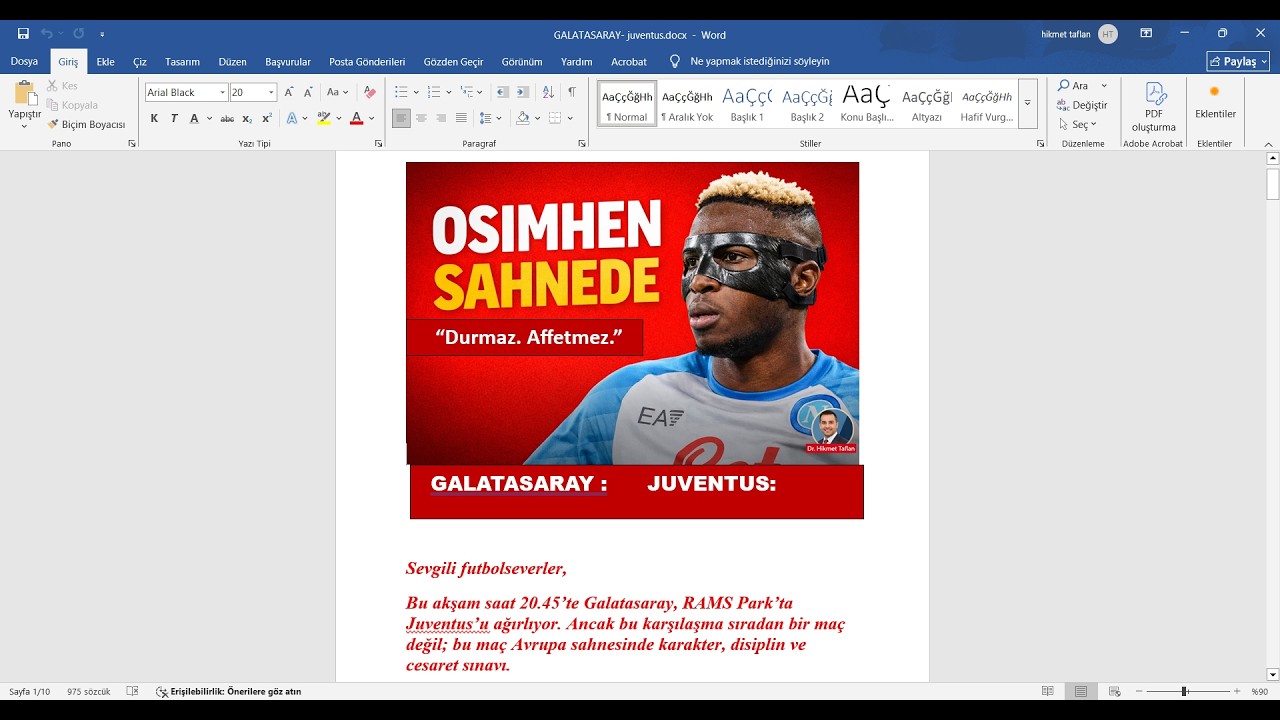Open the Yazı Tipi font dialog launcher

(x=379, y=144)
